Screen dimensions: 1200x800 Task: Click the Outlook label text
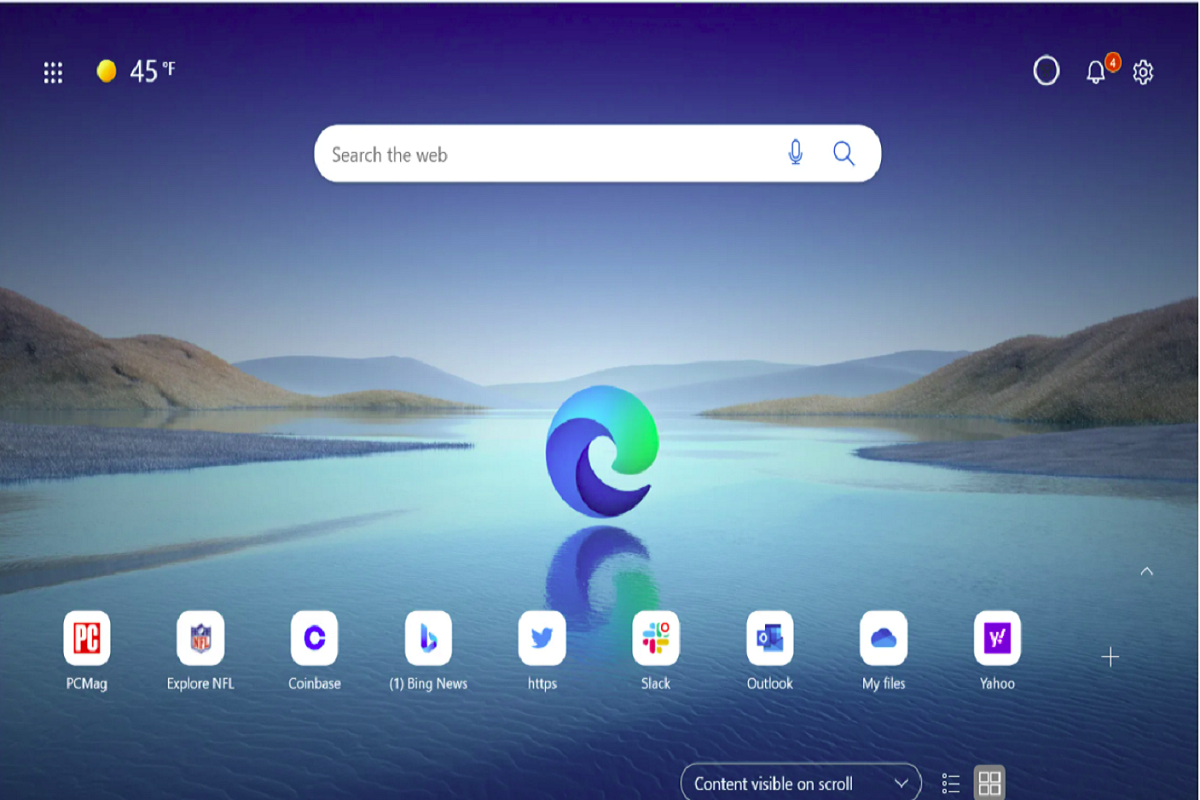pos(770,684)
